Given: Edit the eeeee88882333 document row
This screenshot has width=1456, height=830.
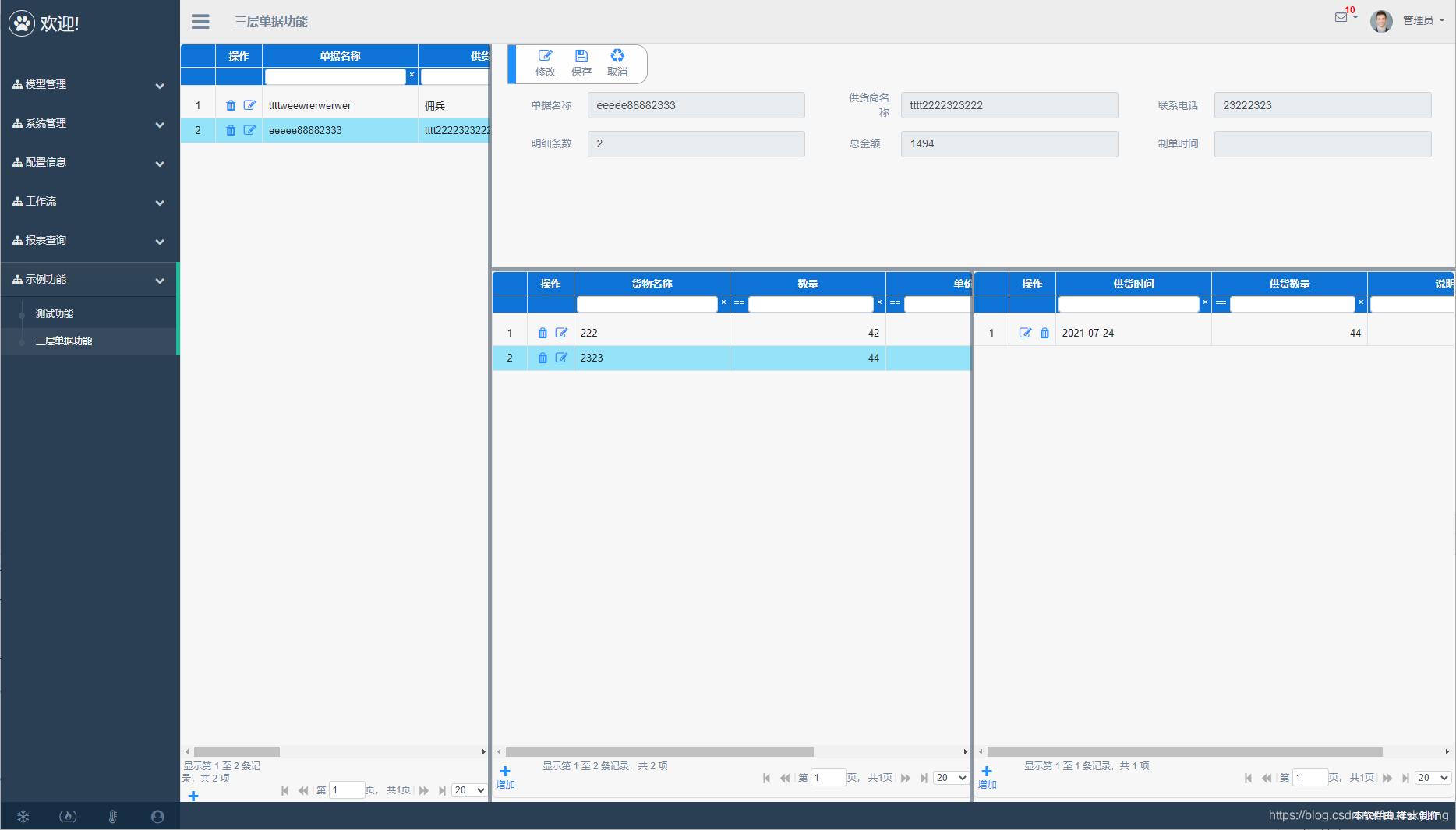Looking at the screenshot, I should [249, 130].
